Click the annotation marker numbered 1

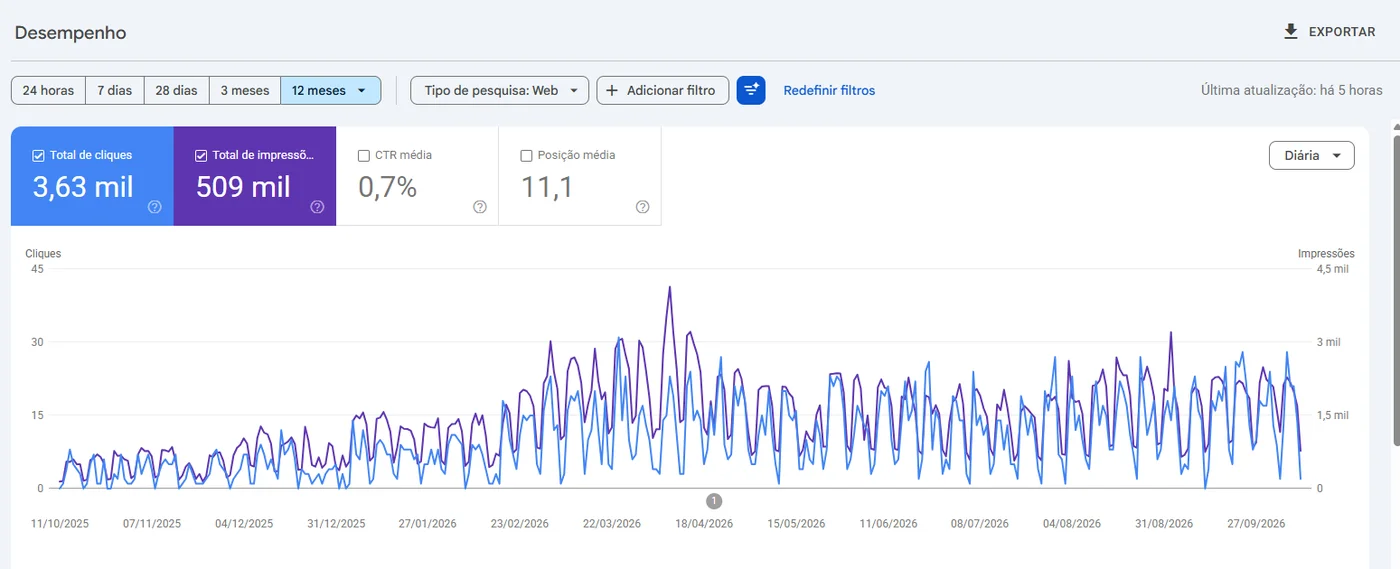tap(714, 501)
